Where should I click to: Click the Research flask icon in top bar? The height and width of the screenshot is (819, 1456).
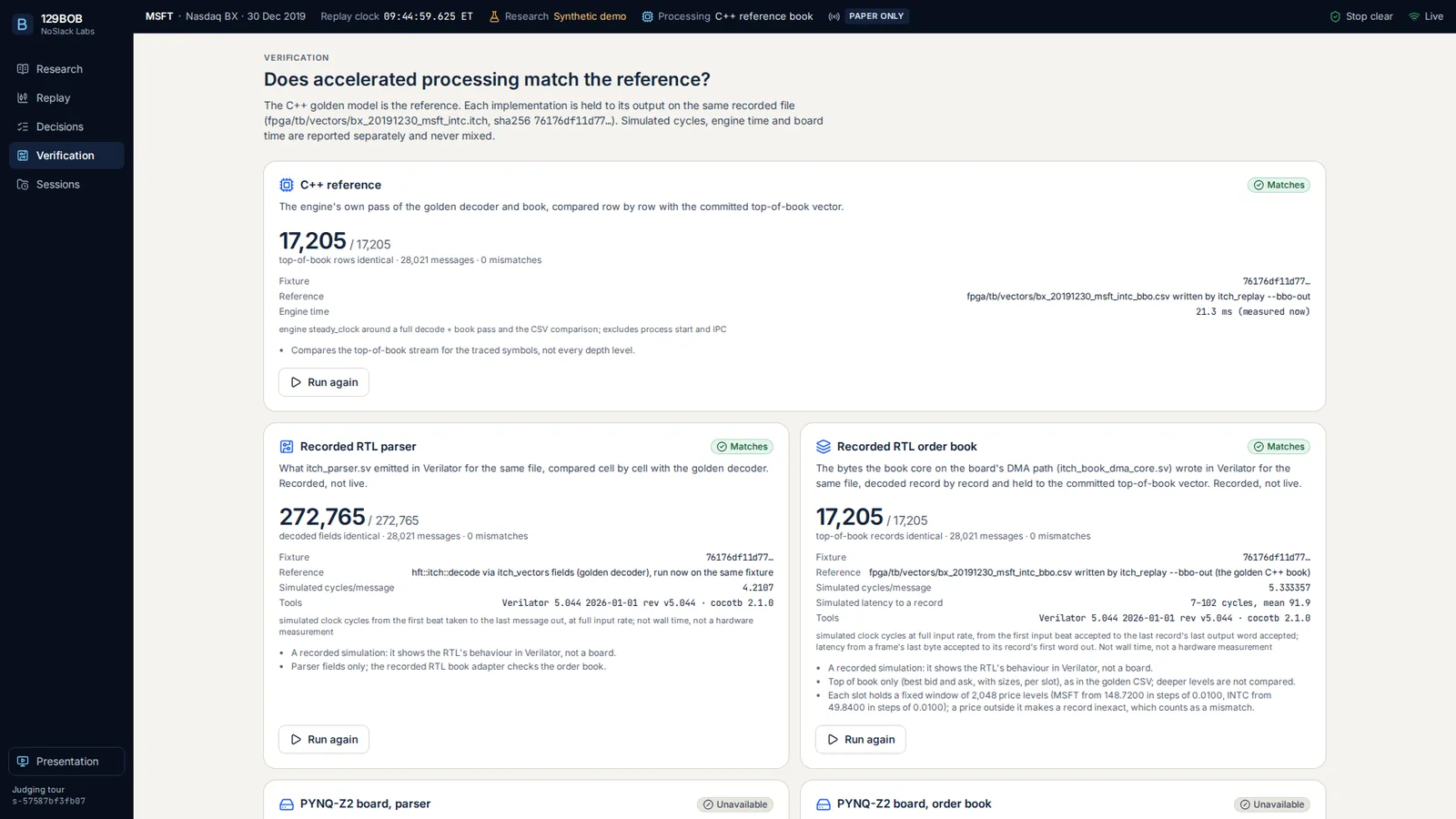click(x=494, y=16)
